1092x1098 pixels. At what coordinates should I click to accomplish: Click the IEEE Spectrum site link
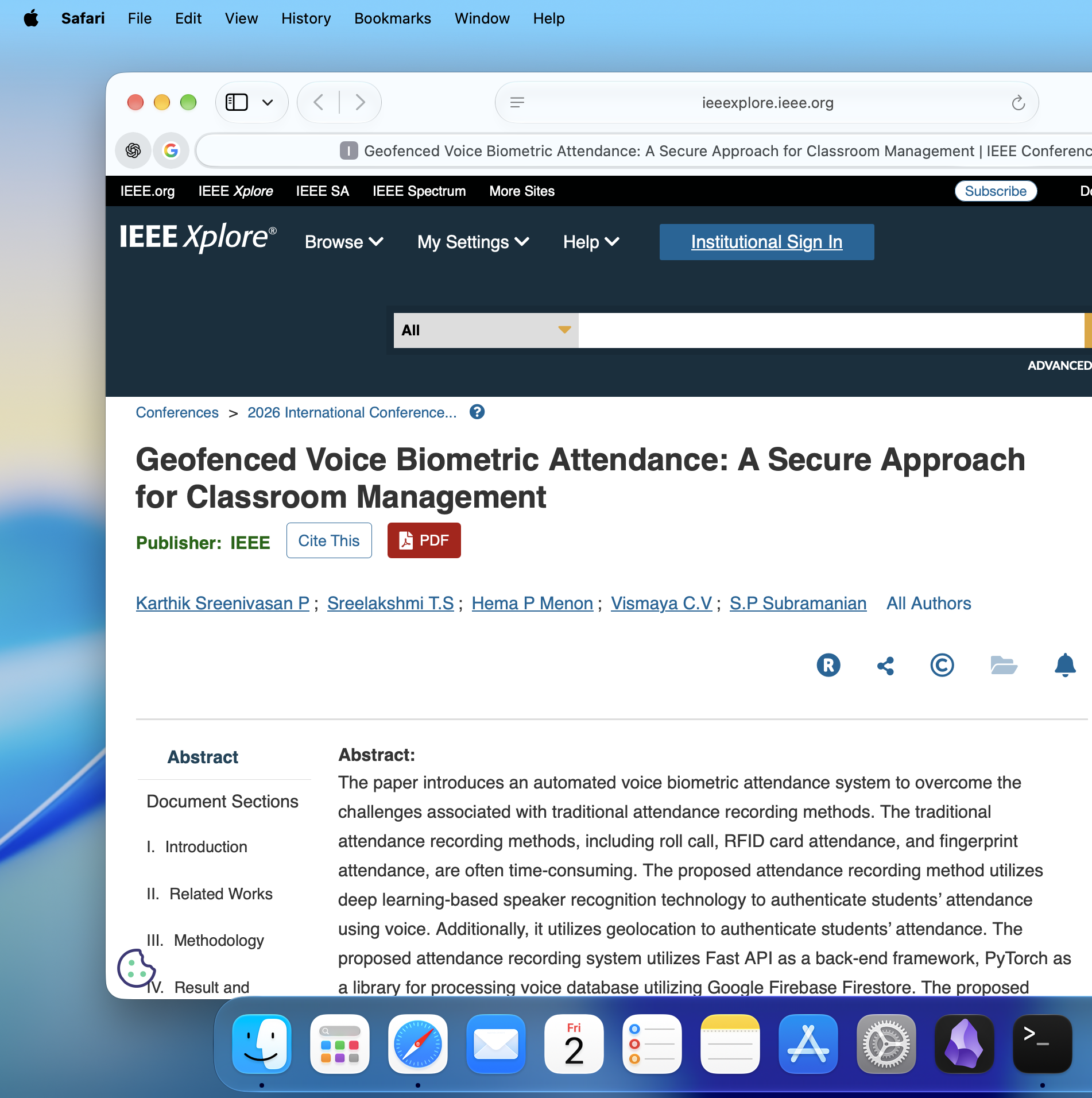(419, 191)
